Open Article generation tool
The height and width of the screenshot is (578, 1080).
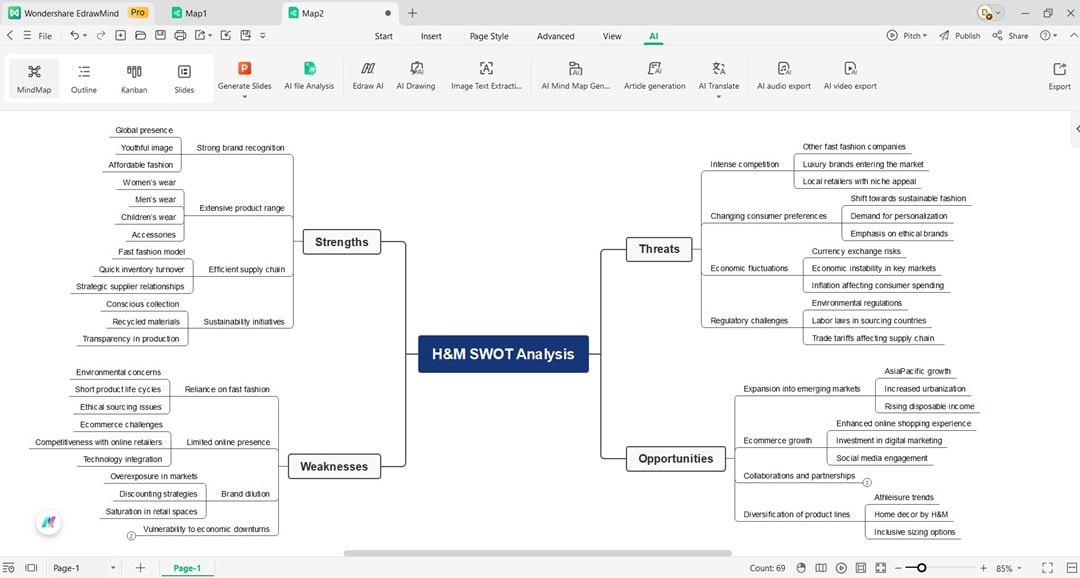(x=654, y=76)
